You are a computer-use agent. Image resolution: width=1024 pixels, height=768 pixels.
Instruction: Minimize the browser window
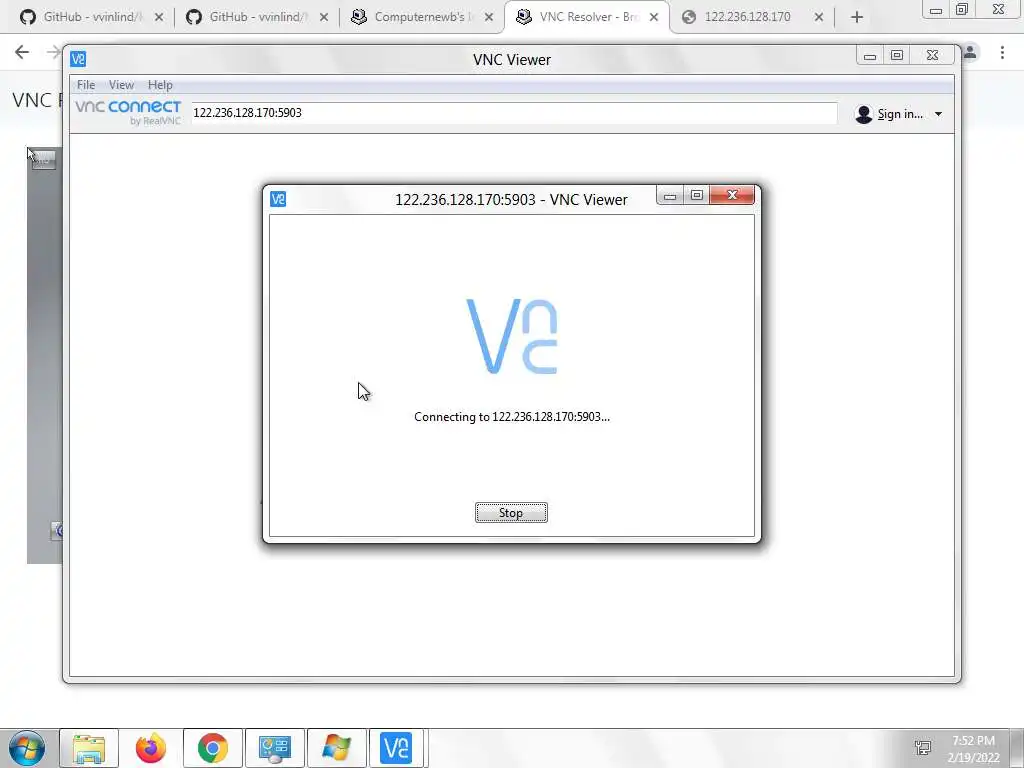pos(935,10)
